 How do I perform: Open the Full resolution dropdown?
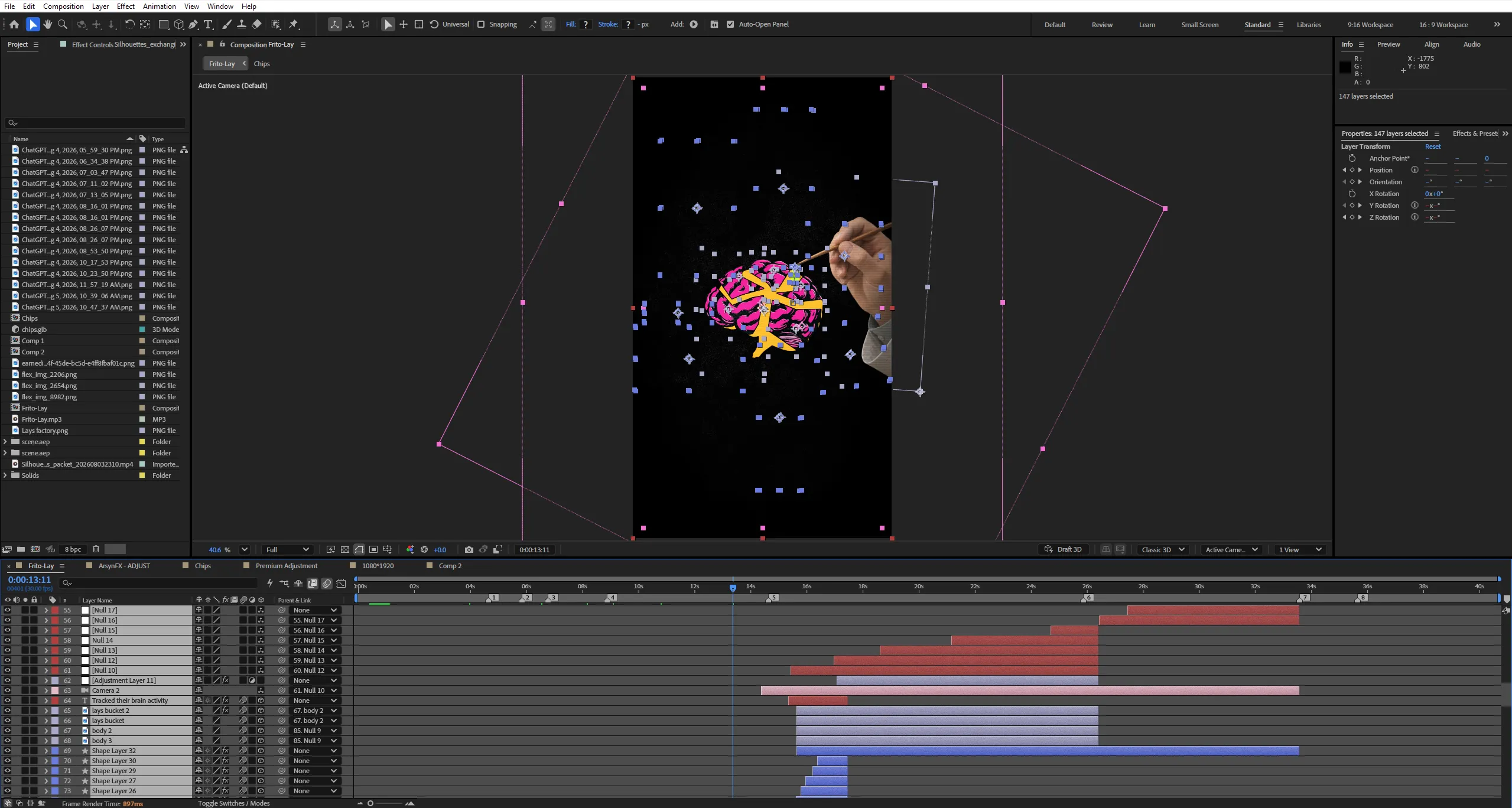pos(287,549)
